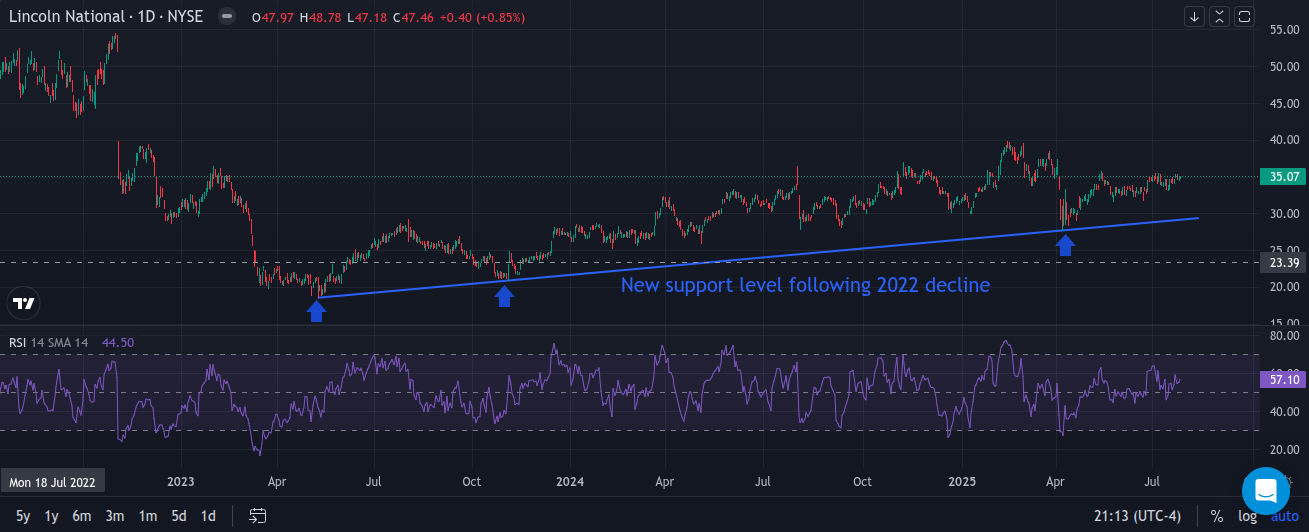The width and height of the screenshot is (1309, 532).
Task: Click the RSI value label 57.10
Action: (1284, 379)
